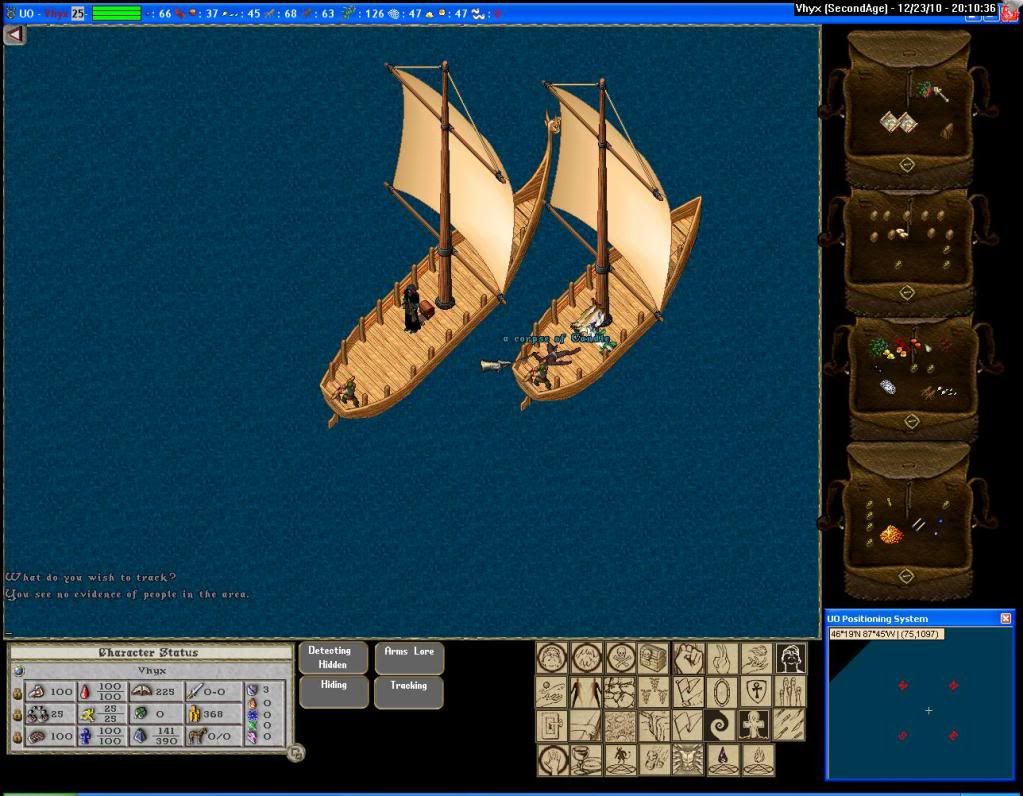
Task: Click the three winged staffs spell icon
Action: [x=654, y=692]
